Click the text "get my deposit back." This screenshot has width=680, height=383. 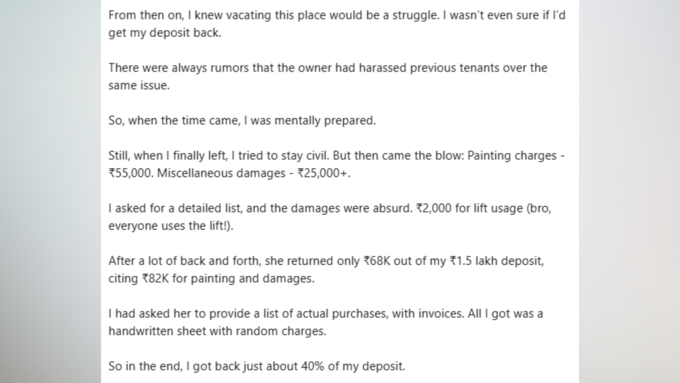pos(165,33)
